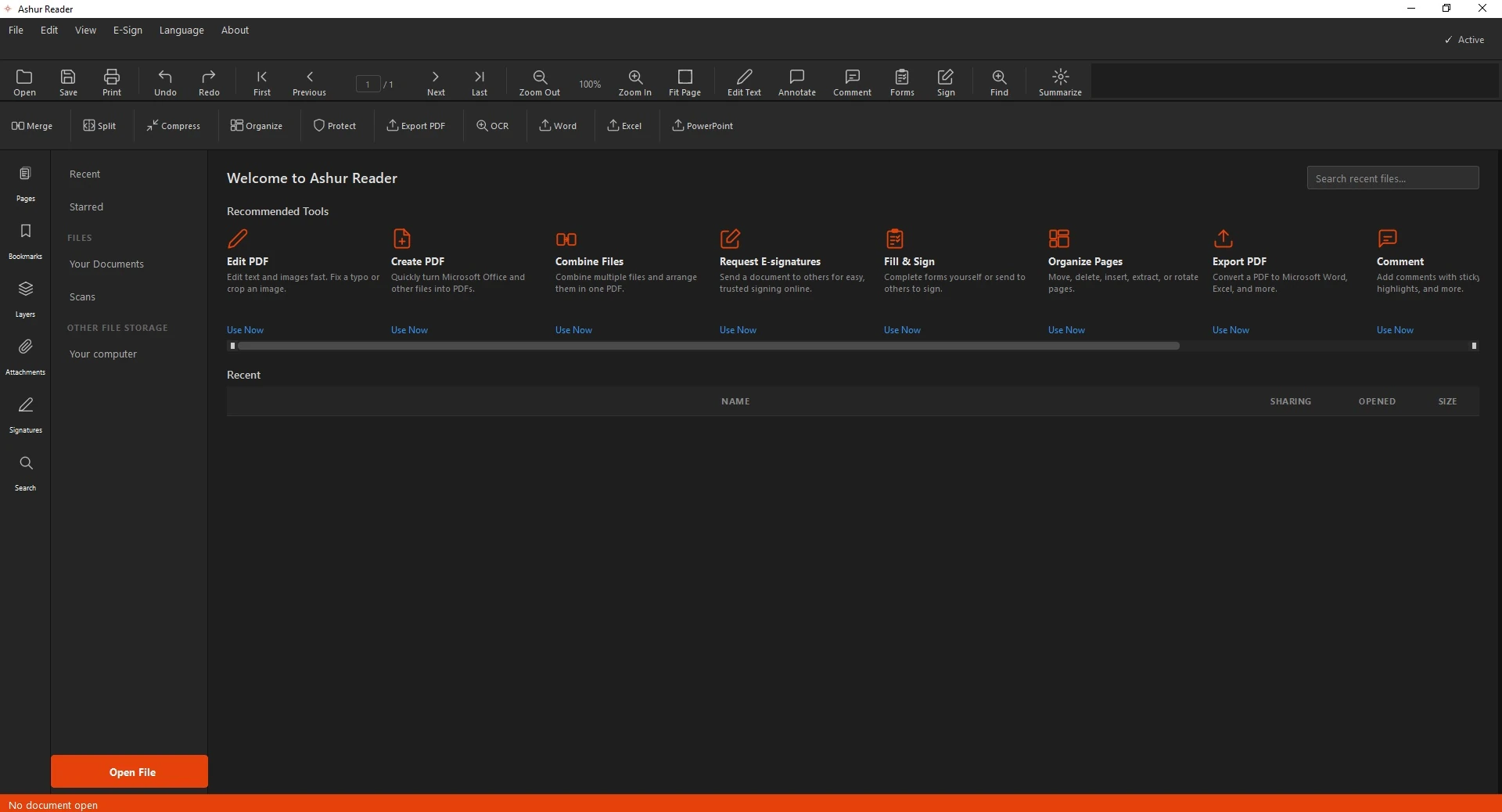Export to Word button
Image resolution: width=1502 pixels, height=812 pixels.
(558, 126)
